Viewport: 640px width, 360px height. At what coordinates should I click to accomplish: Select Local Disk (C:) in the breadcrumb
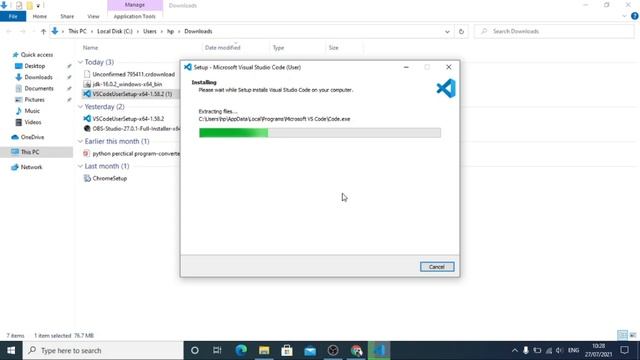tap(115, 31)
